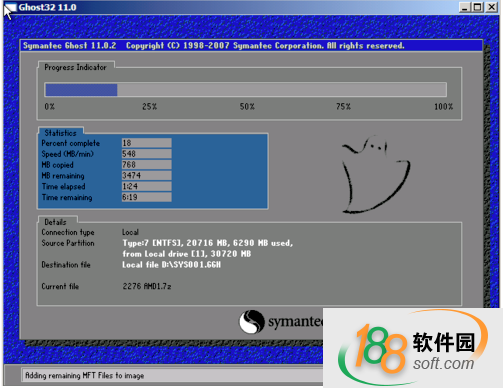503x388 pixels.
Task: Minimize the Ghost32 window
Action: [465, 7]
